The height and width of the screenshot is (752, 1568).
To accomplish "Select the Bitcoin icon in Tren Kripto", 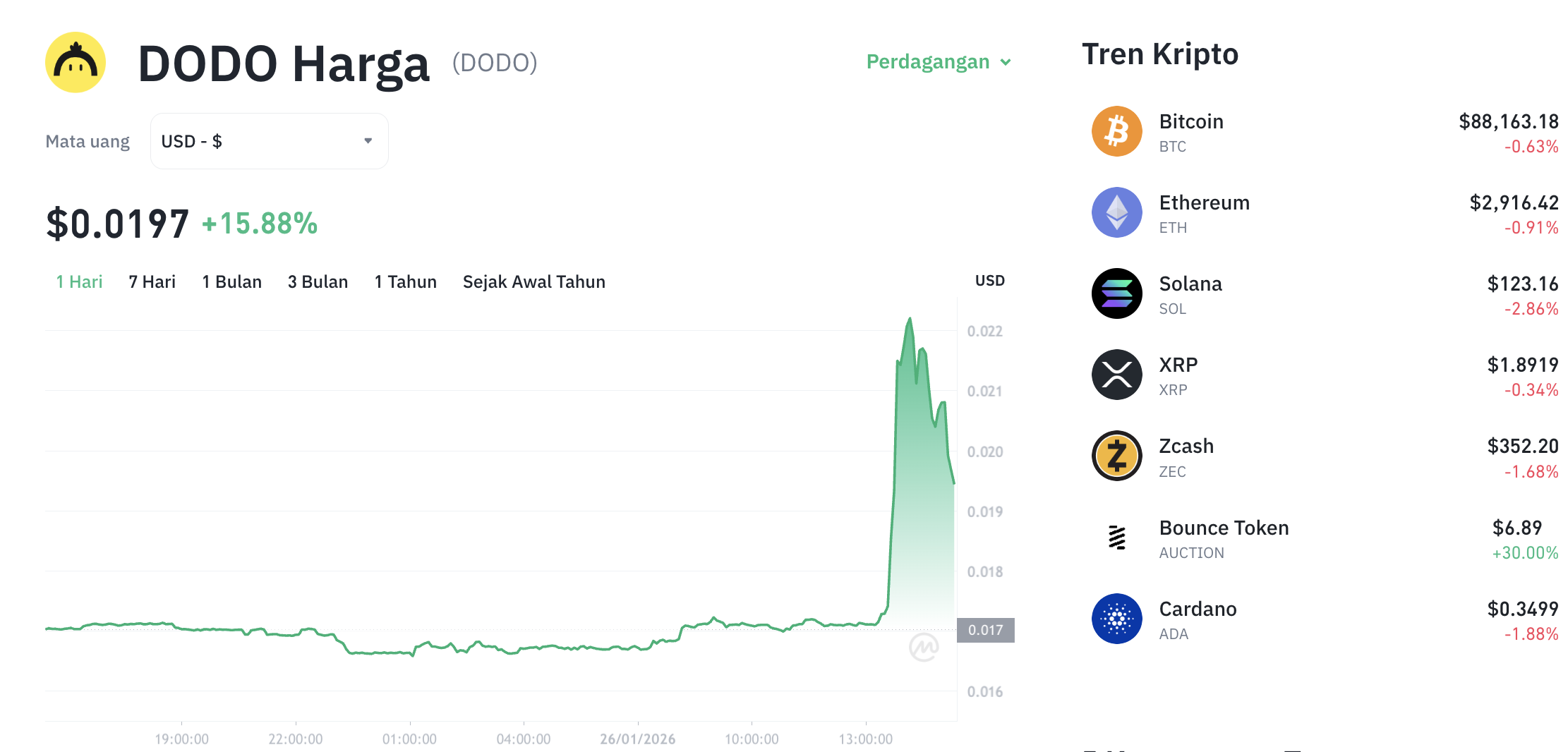I will (1117, 131).
